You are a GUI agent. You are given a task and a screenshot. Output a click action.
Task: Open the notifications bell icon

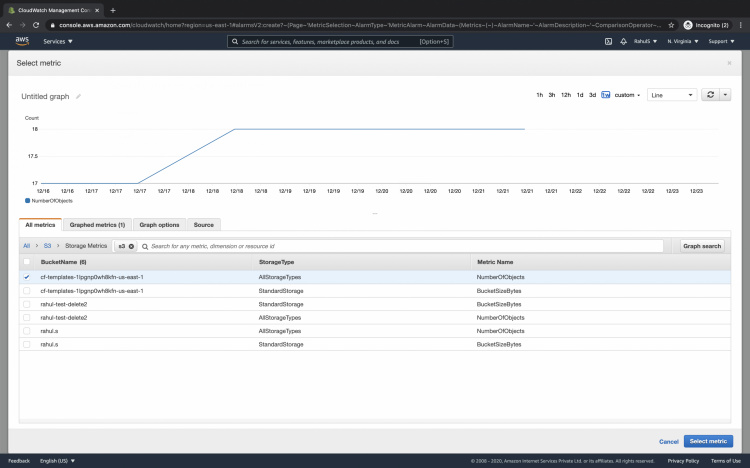[x=625, y=42]
